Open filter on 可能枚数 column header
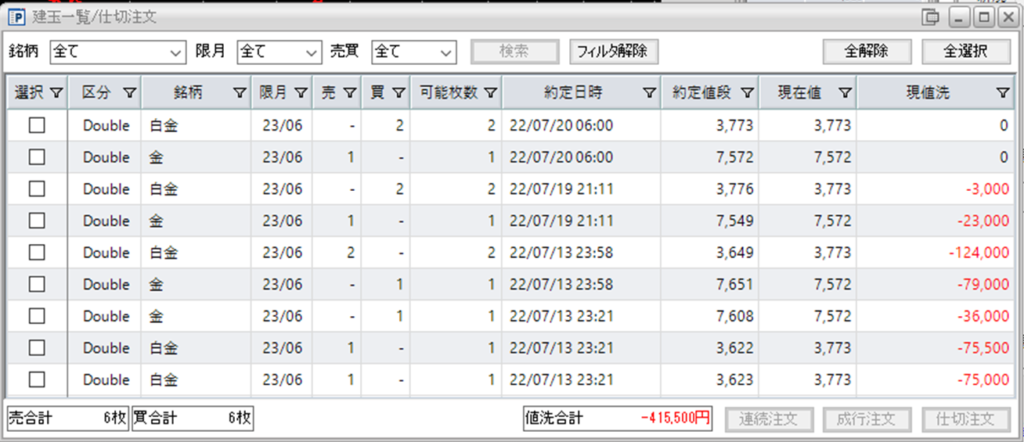Viewport: 1024px width, 442px height. pos(490,93)
